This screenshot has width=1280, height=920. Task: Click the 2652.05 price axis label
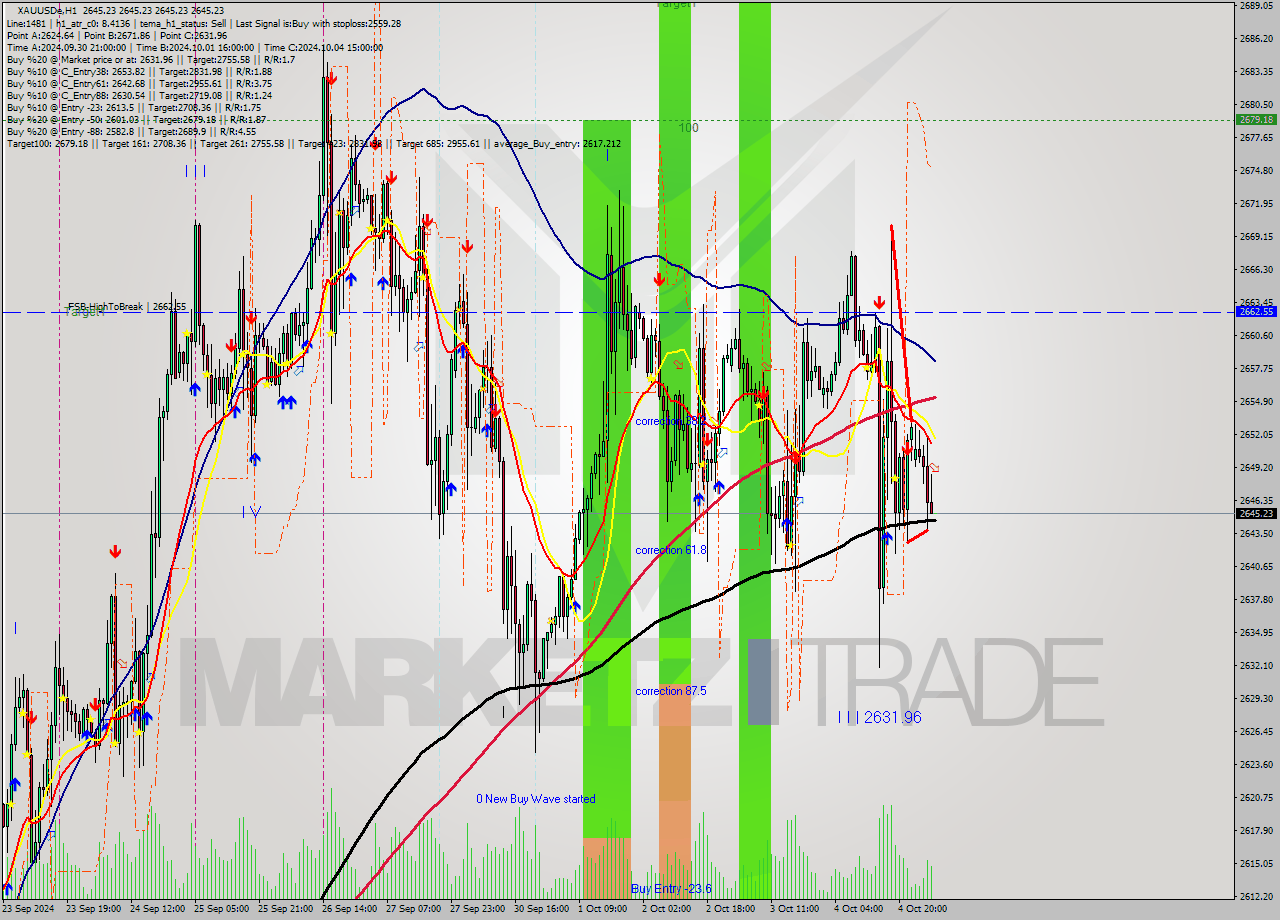pyautogui.click(x=1256, y=435)
